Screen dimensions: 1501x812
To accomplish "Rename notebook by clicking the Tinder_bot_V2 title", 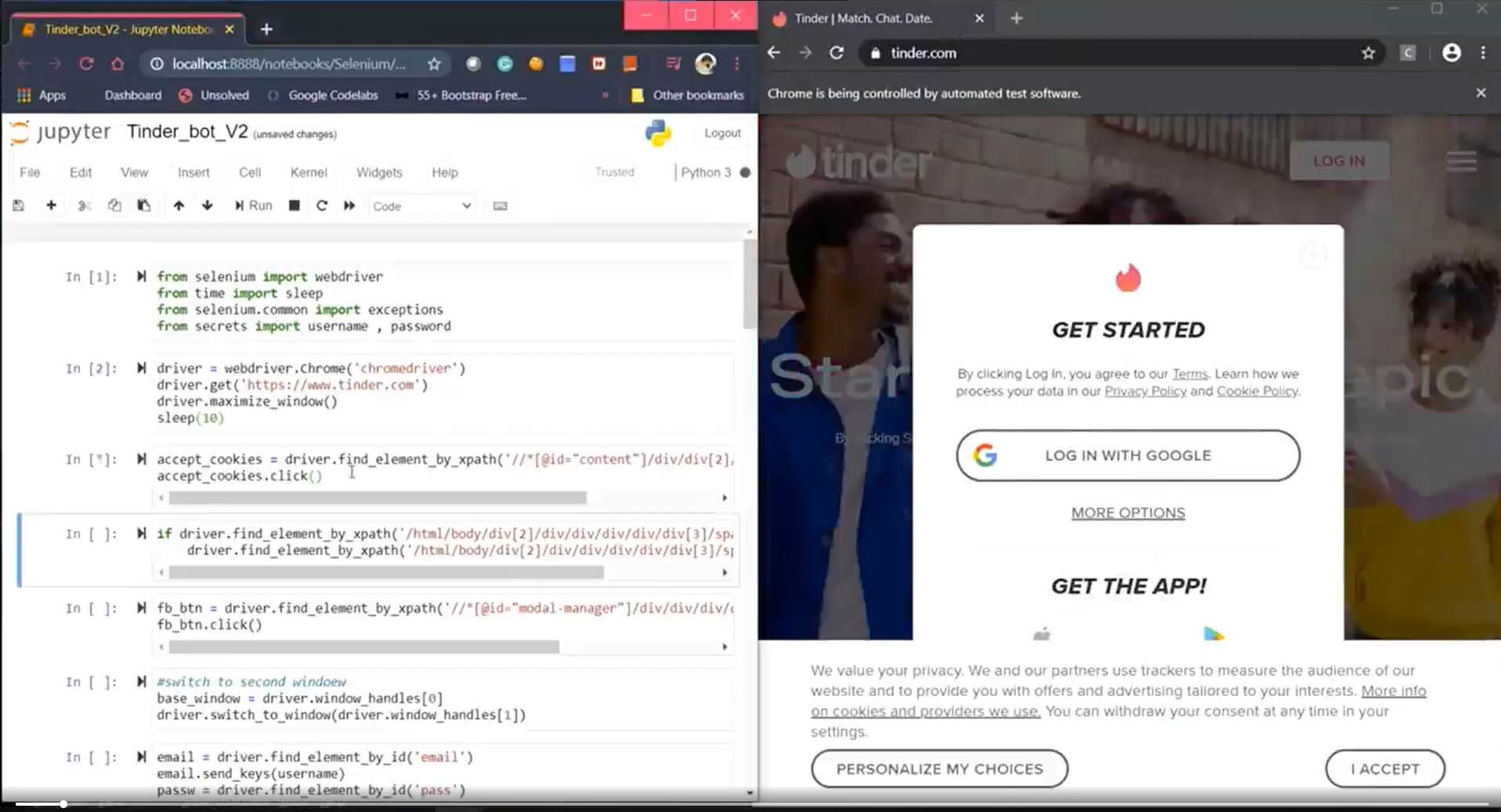I will pos(187,132).
